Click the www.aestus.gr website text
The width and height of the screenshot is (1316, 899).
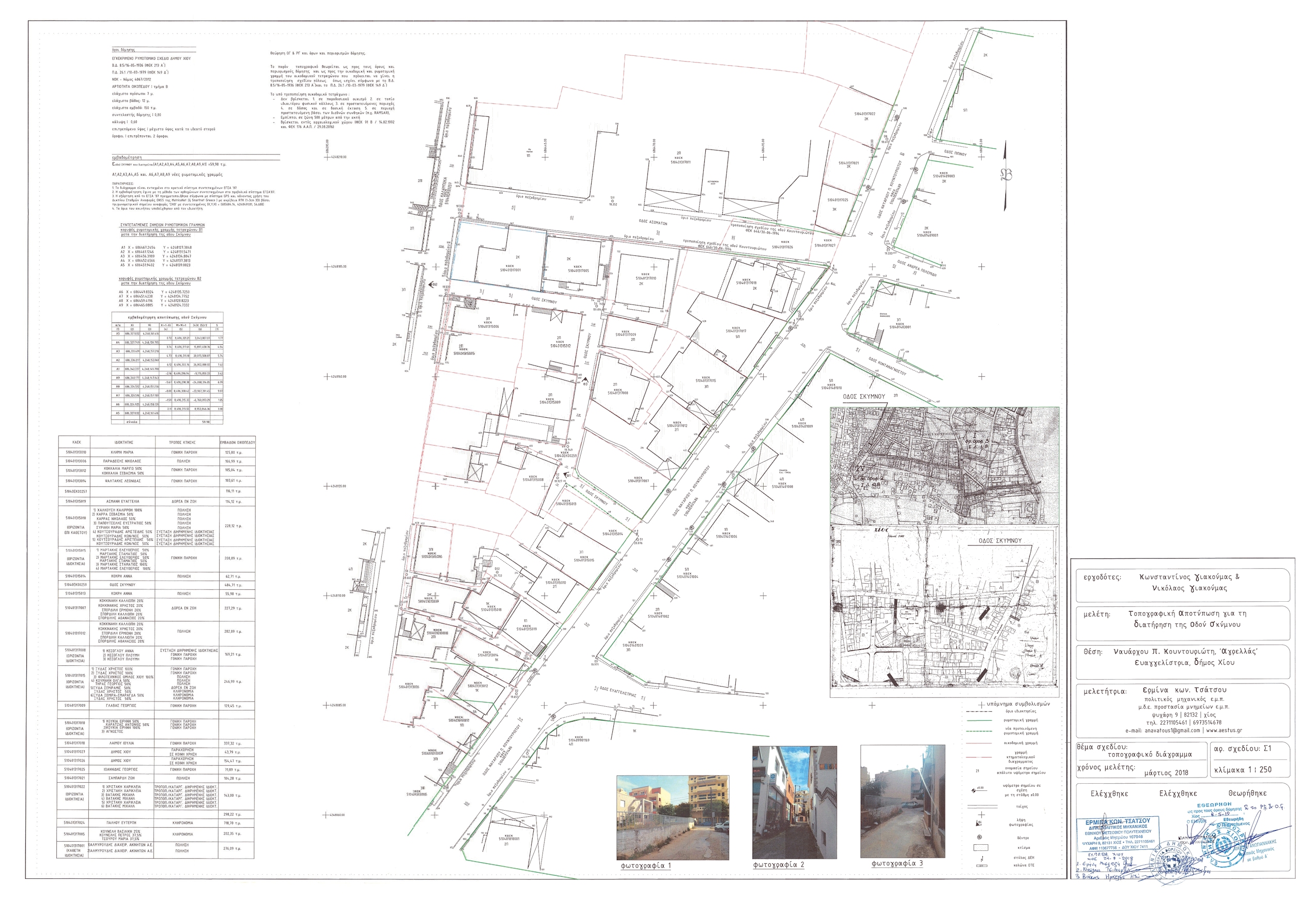click(1224, 730)
